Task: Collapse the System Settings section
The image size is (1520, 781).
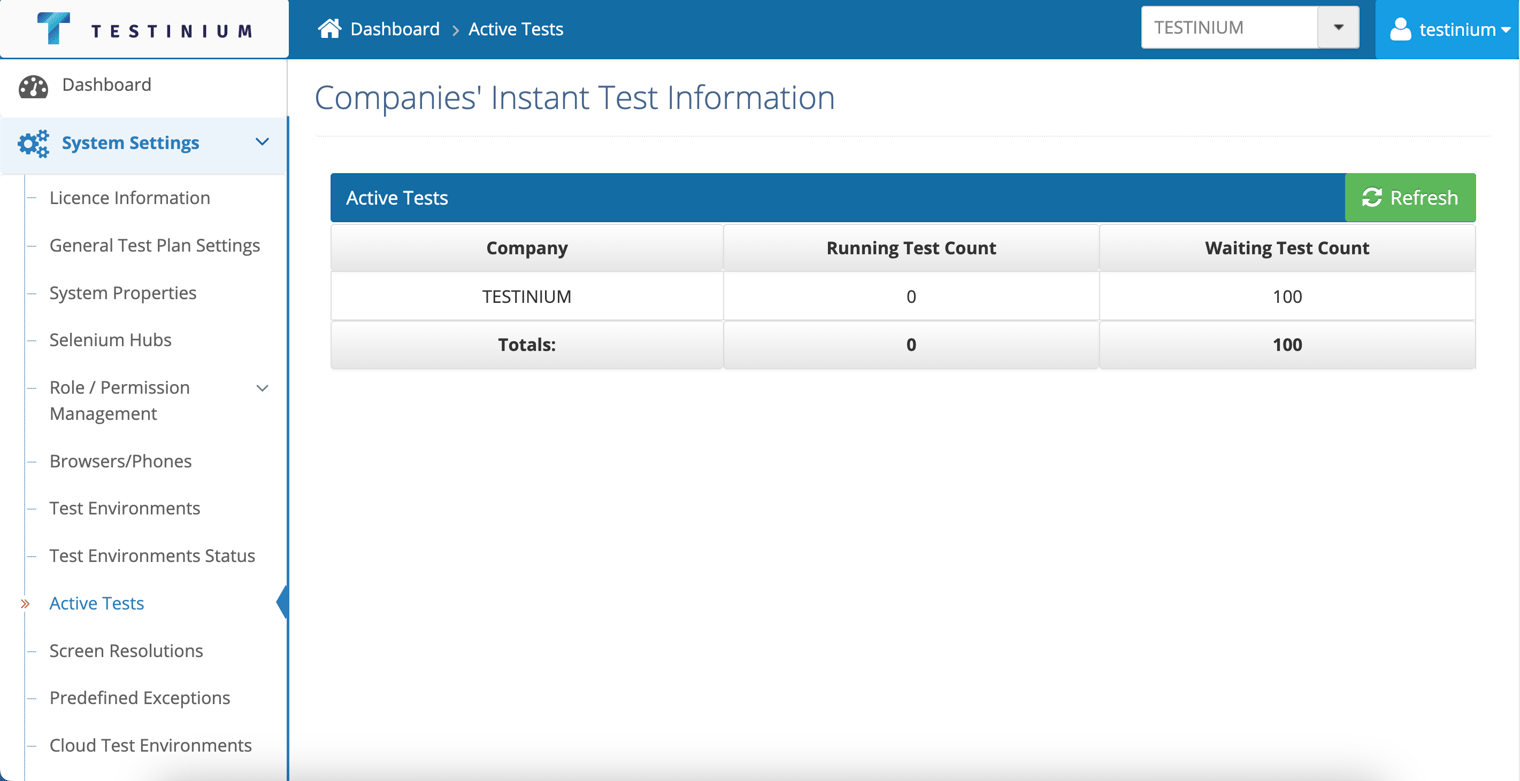Action: 262,143
